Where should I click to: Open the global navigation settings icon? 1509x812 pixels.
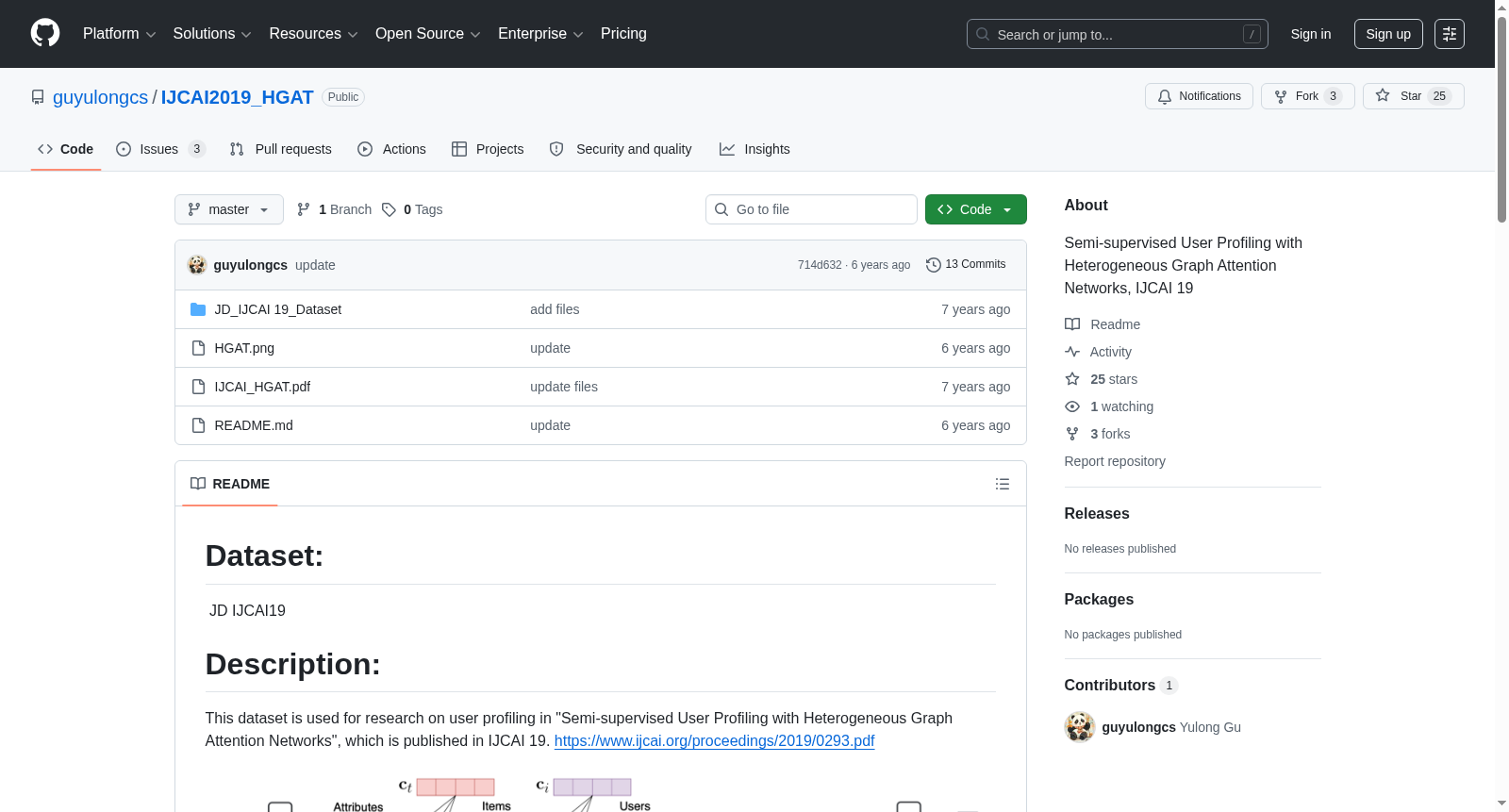pos(1450,34)
